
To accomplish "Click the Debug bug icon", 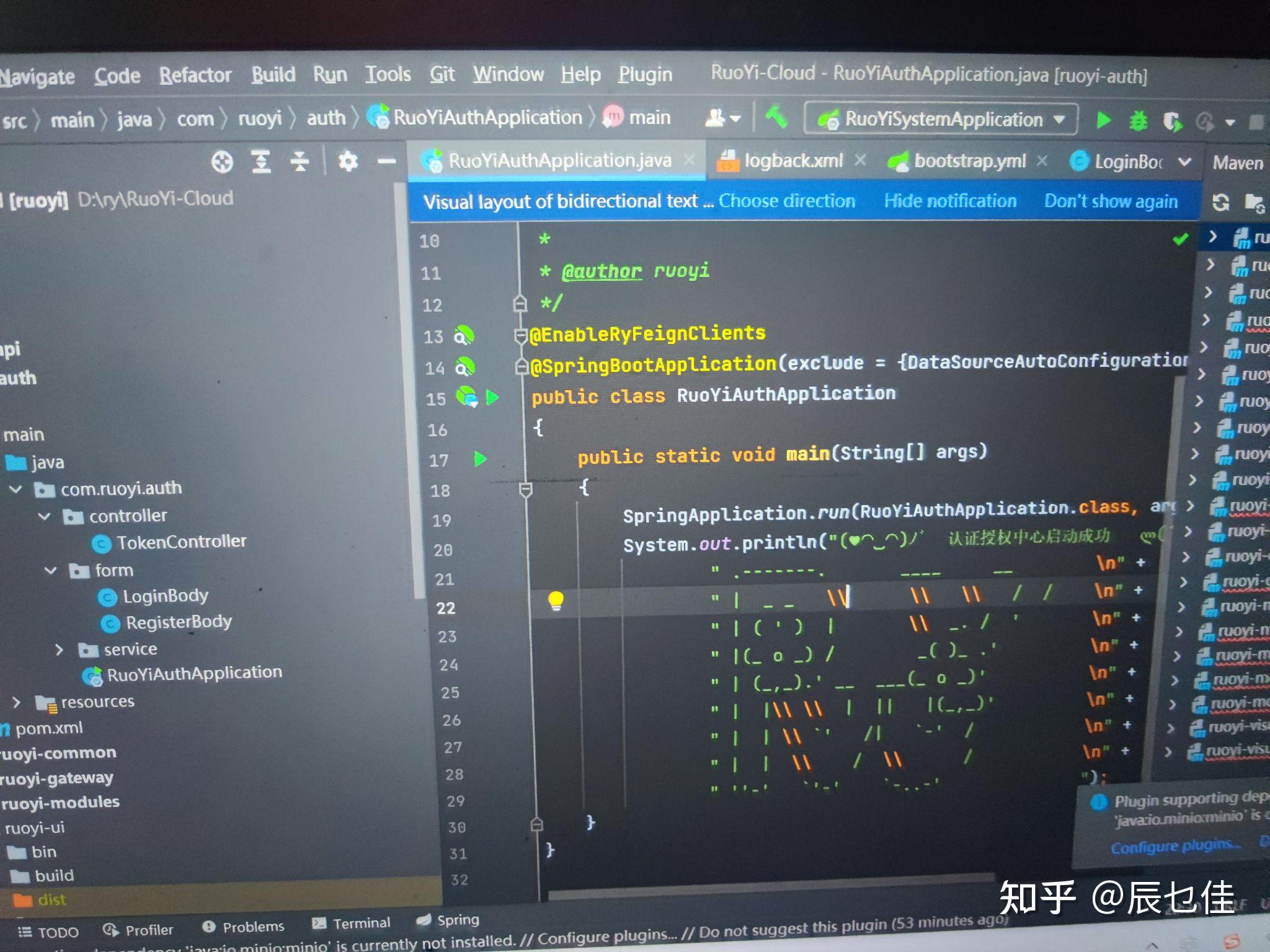I will tap(1138, 121).
